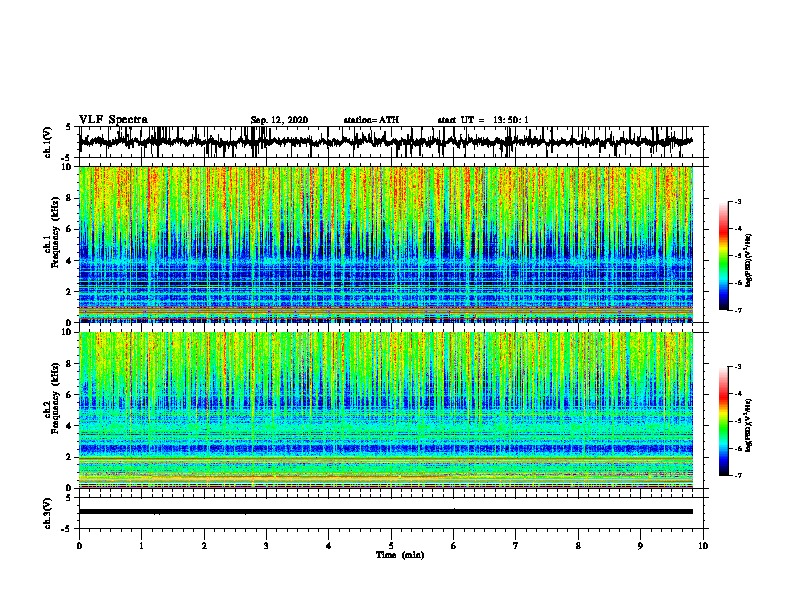
Task: Click the 'start UT = 13:50: 1' text
Action: coord(483,120)
